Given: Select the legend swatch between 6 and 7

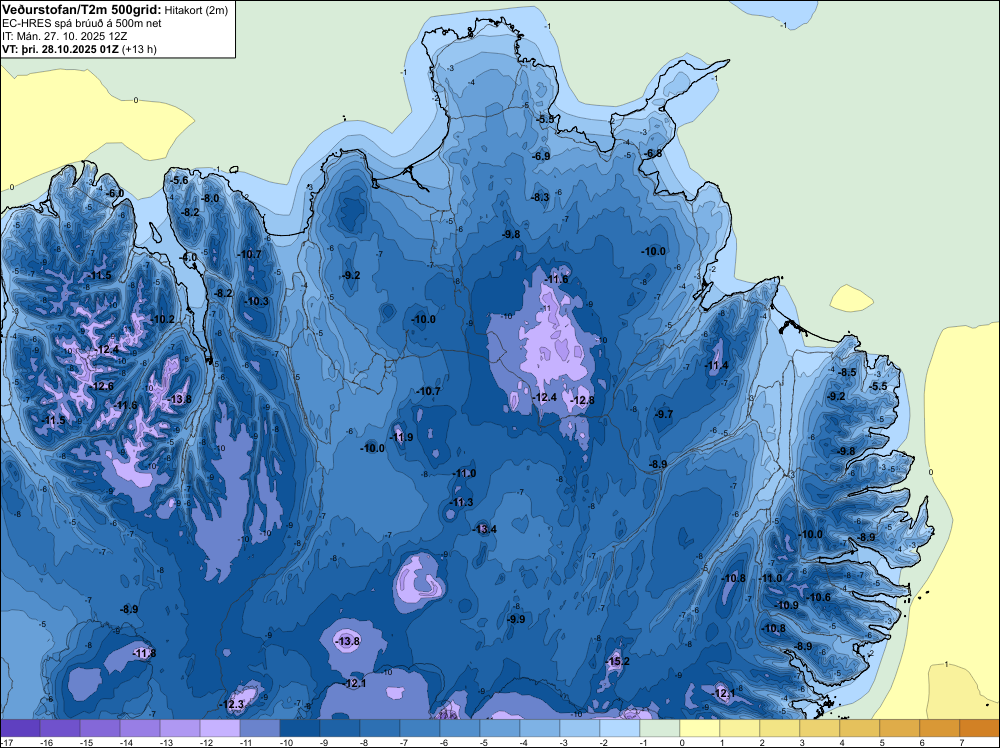Looking at the screenshot, I should [x=939, y=728].
